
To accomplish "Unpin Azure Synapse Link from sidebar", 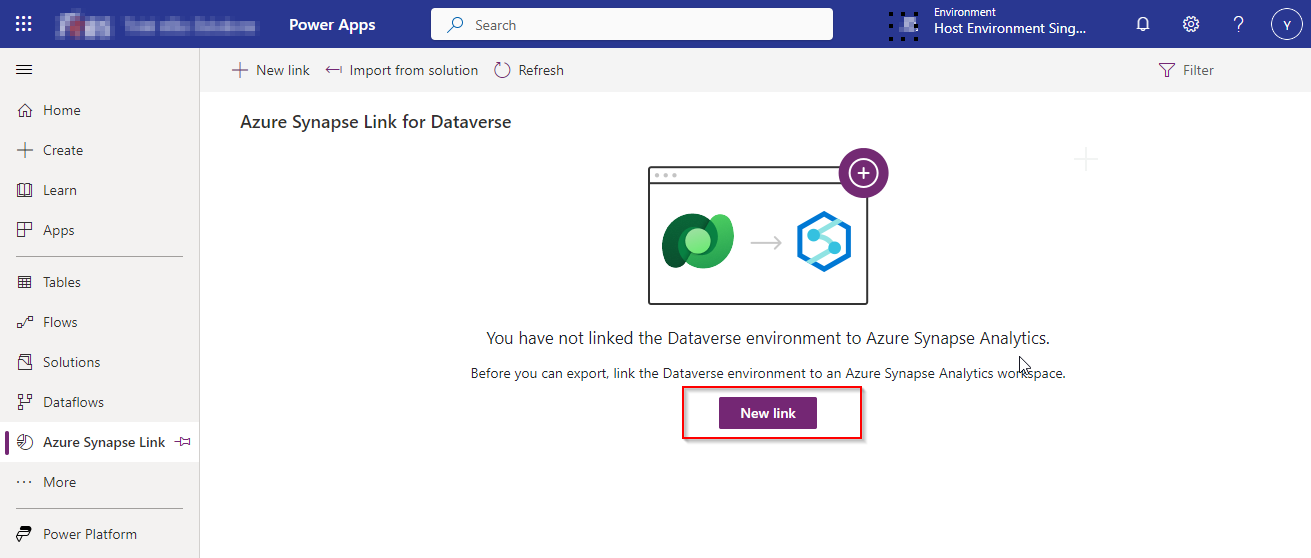I will point(183,442).
